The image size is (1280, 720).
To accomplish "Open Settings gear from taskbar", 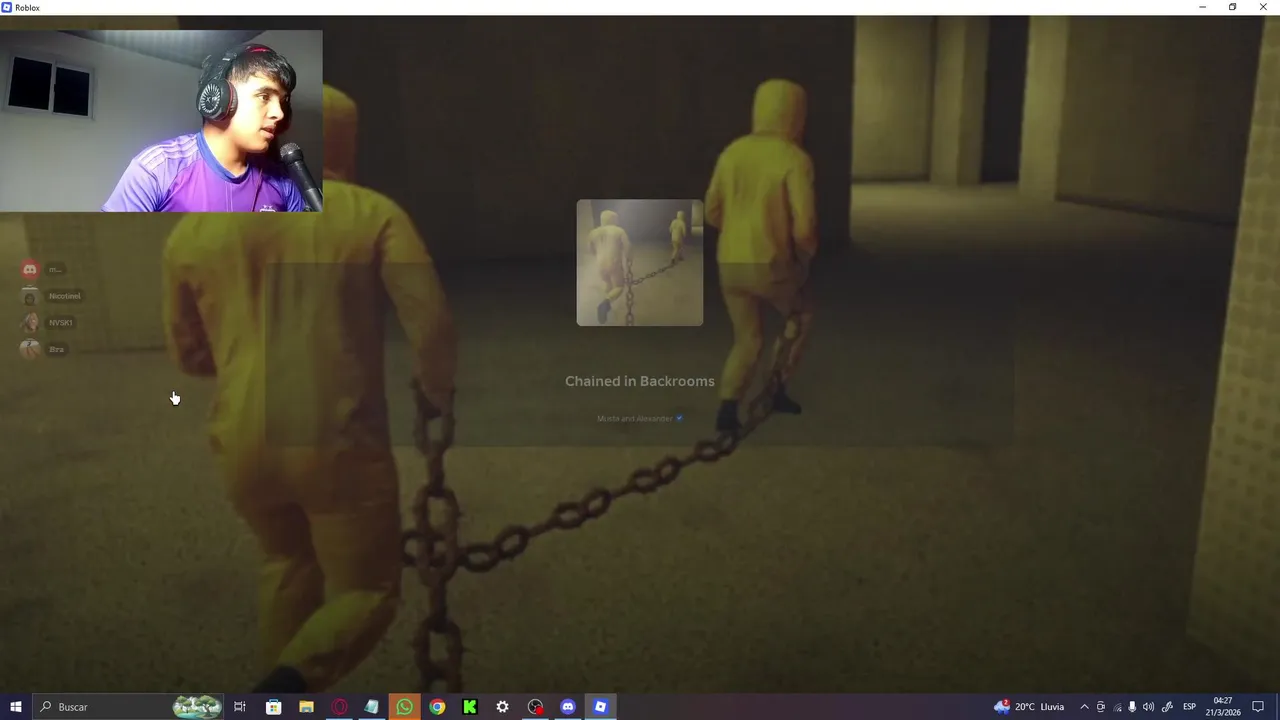I will (502, 707).
